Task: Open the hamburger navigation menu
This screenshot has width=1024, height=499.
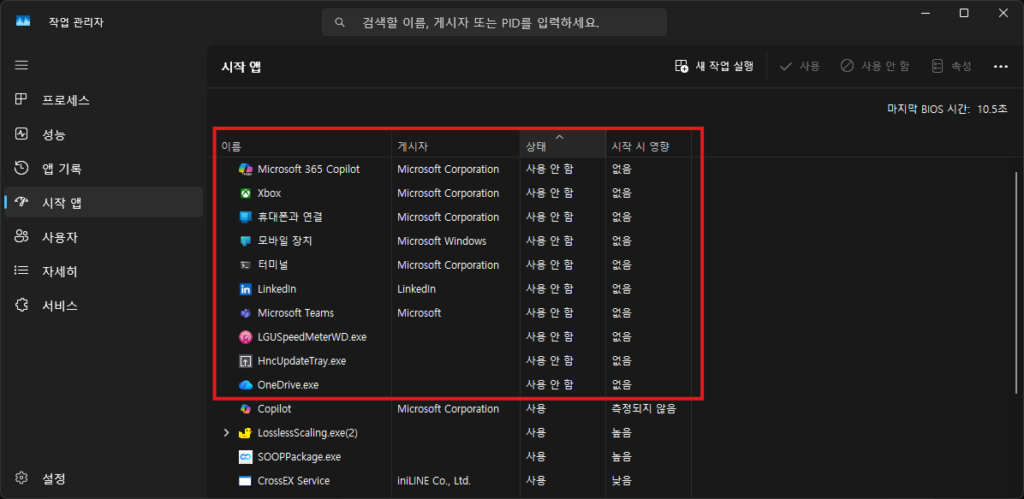Action: point(22,65)
